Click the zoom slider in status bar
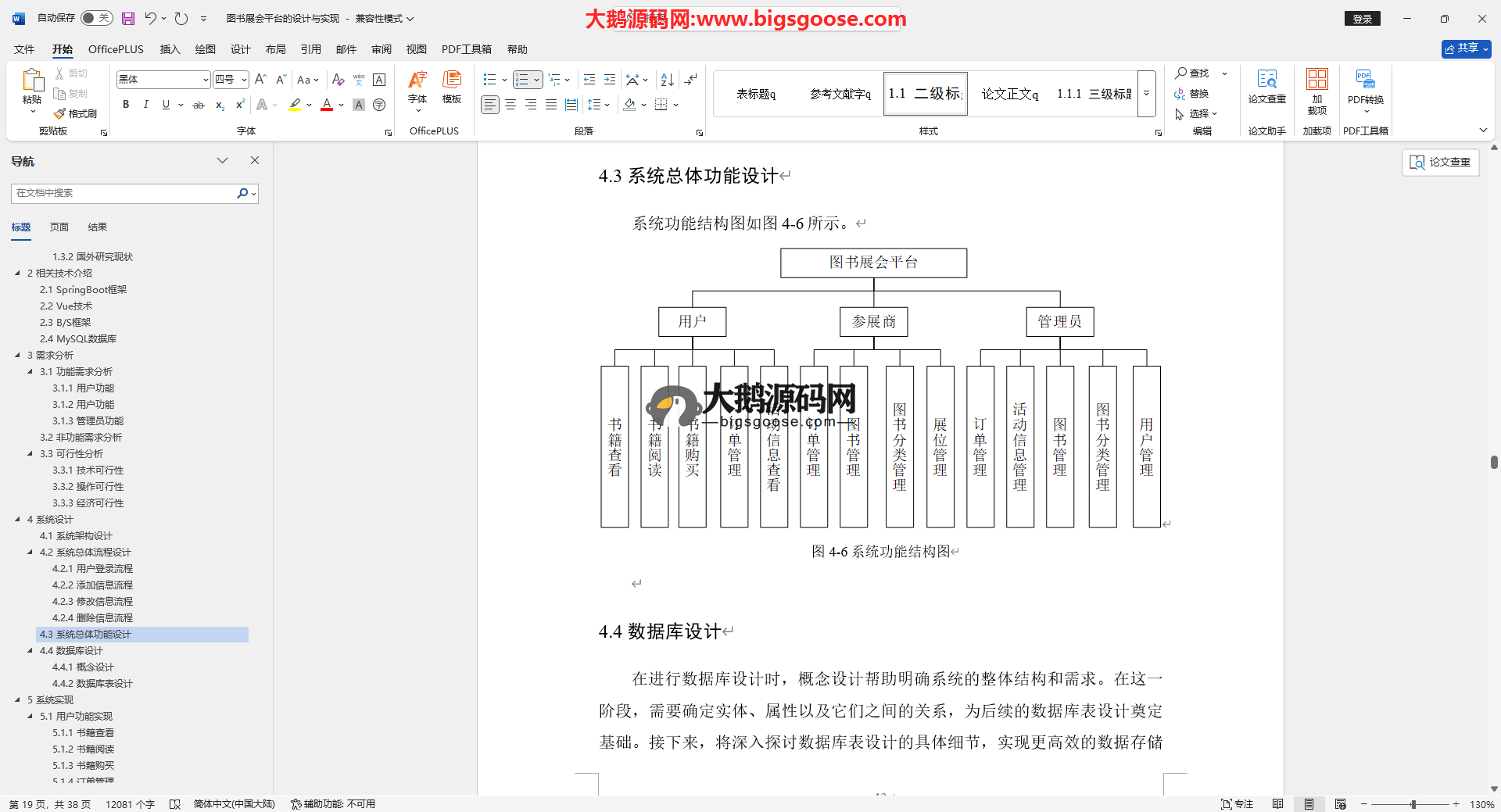Viewport: 1501px width, 812px height. pyautogui.click(x=1413, y=804)
